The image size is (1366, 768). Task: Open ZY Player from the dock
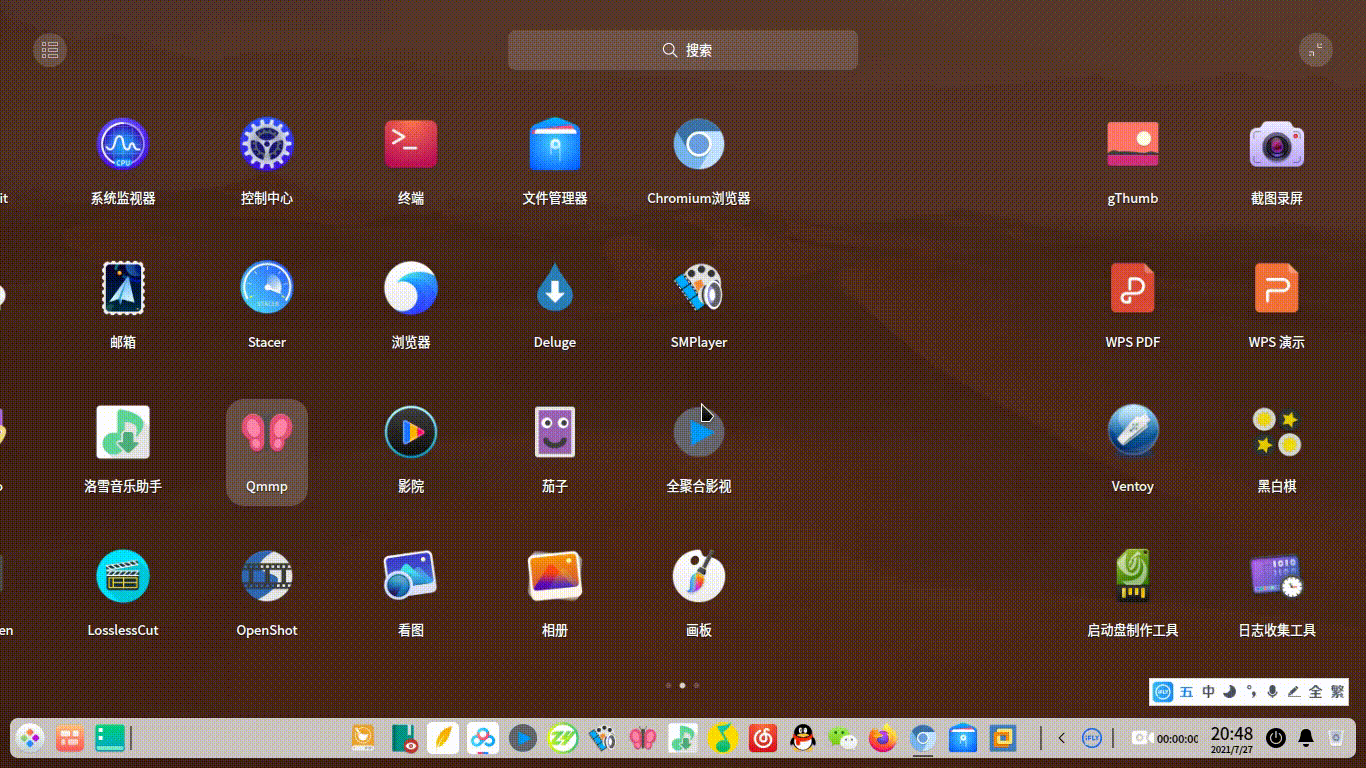click(x=563, y=739)
